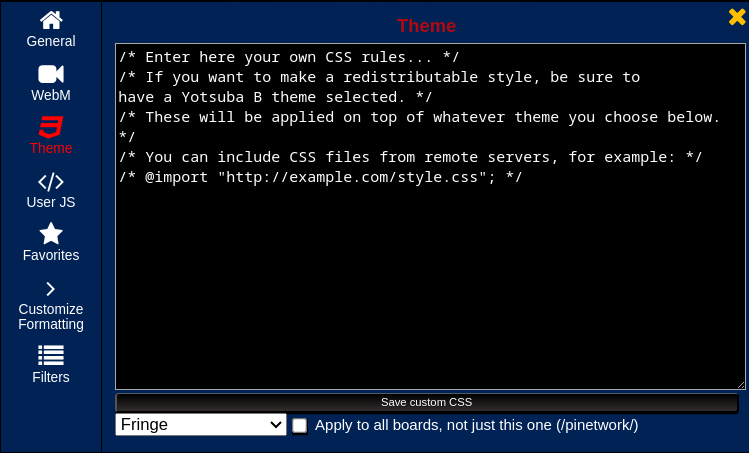Open the WebM video camera icon
Screen dimensions: 749x453
(x=51, y=74)
